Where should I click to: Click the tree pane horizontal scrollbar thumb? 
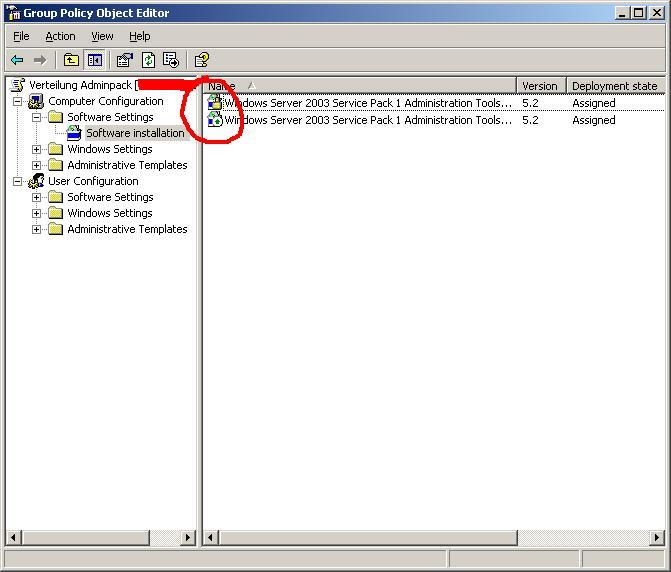(86, 537)
